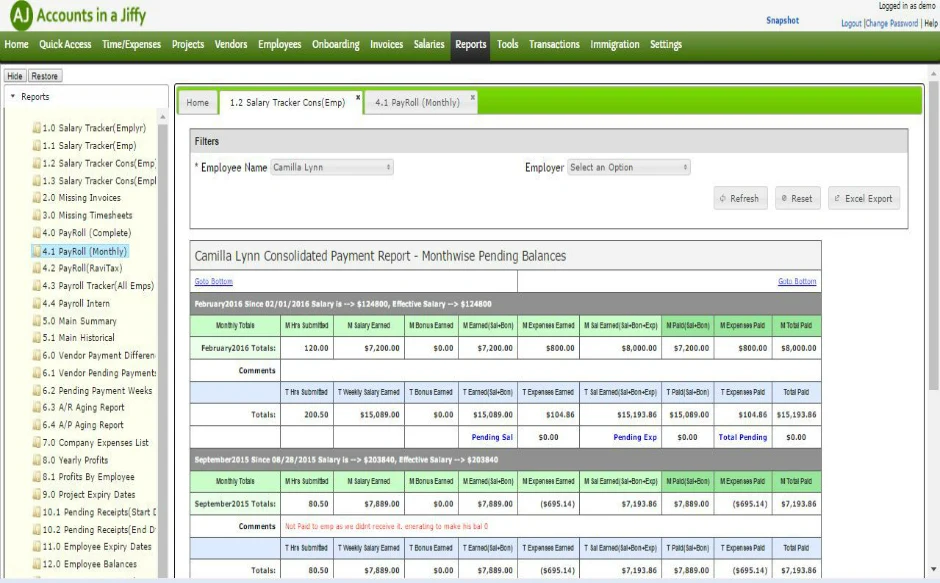The width and height of the screenshot is (940, 583).
Task: Open the Home menu
Action: 16,44
